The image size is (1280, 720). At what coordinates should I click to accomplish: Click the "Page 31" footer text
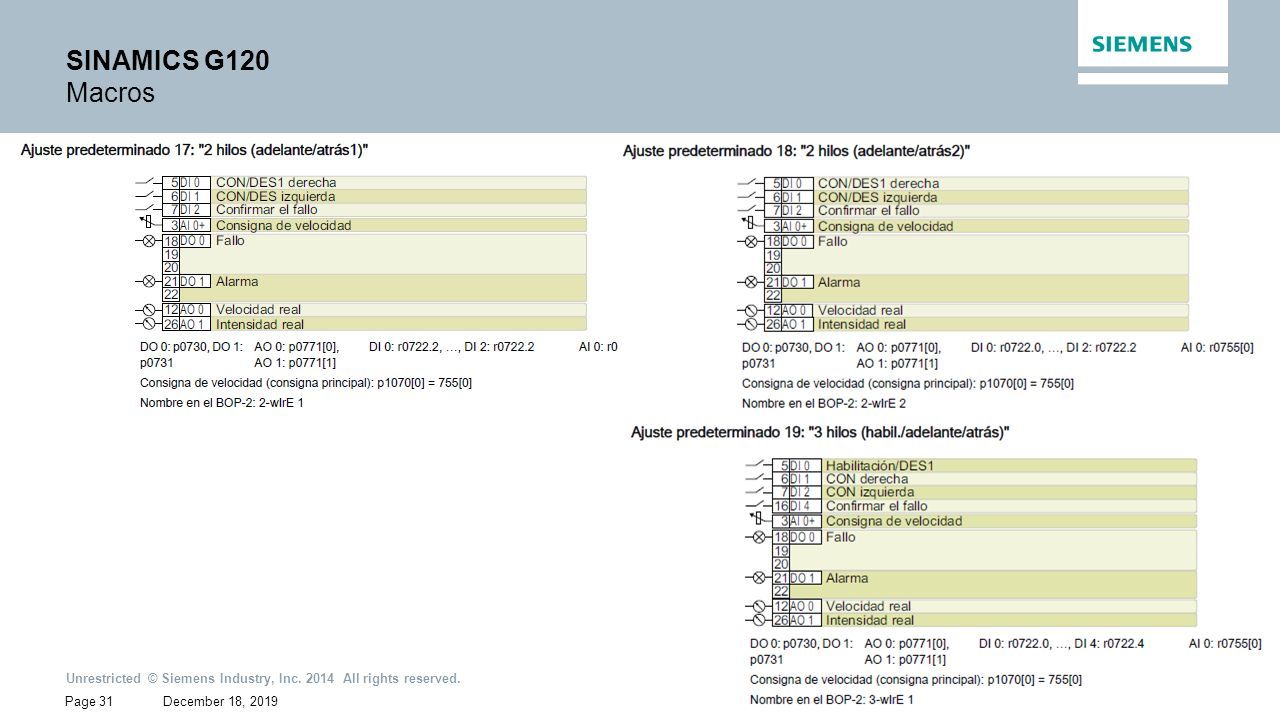click(88, 702)
